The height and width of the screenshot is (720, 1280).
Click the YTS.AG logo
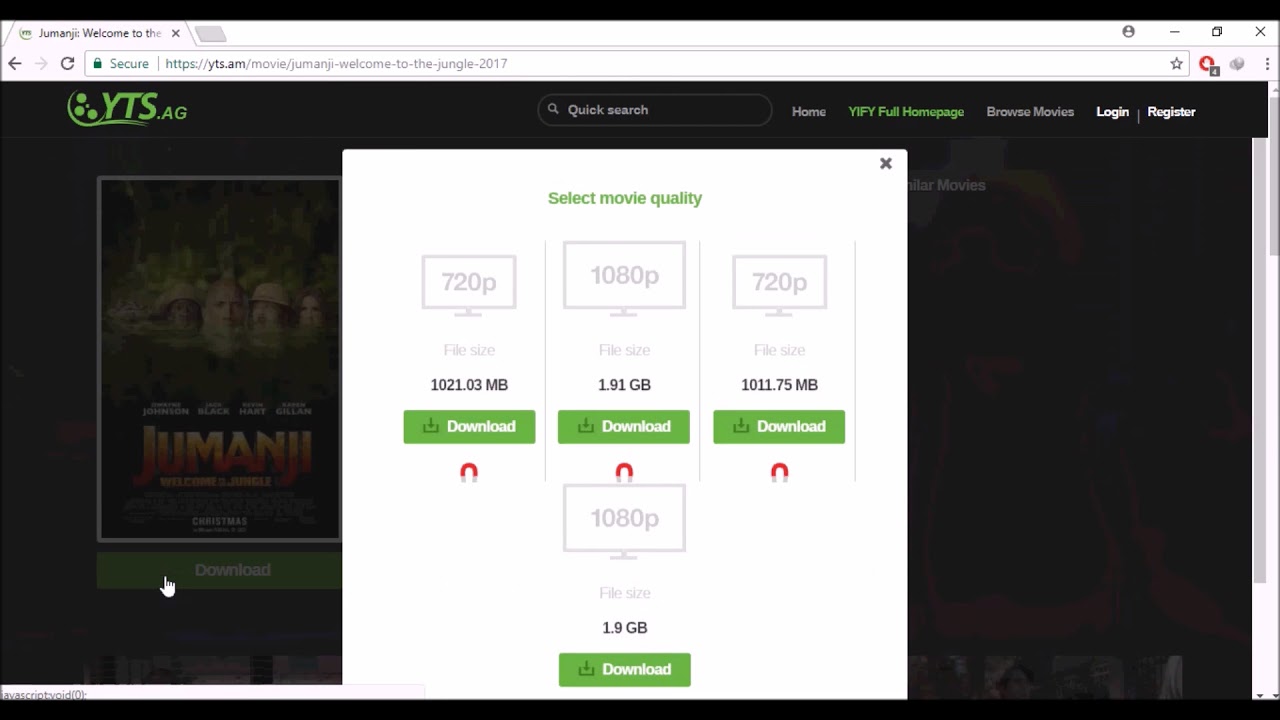(127, 109)
